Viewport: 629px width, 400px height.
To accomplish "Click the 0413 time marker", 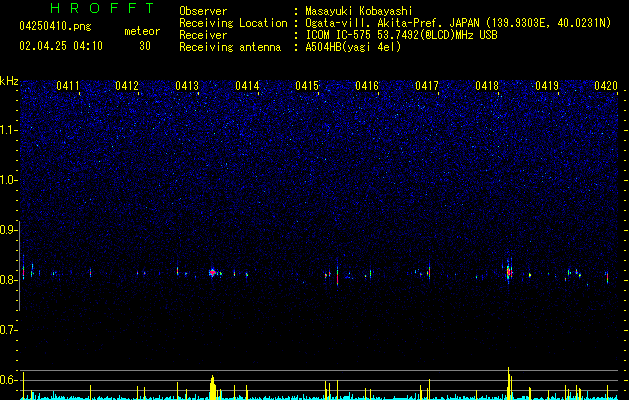I will click(187, 86).
